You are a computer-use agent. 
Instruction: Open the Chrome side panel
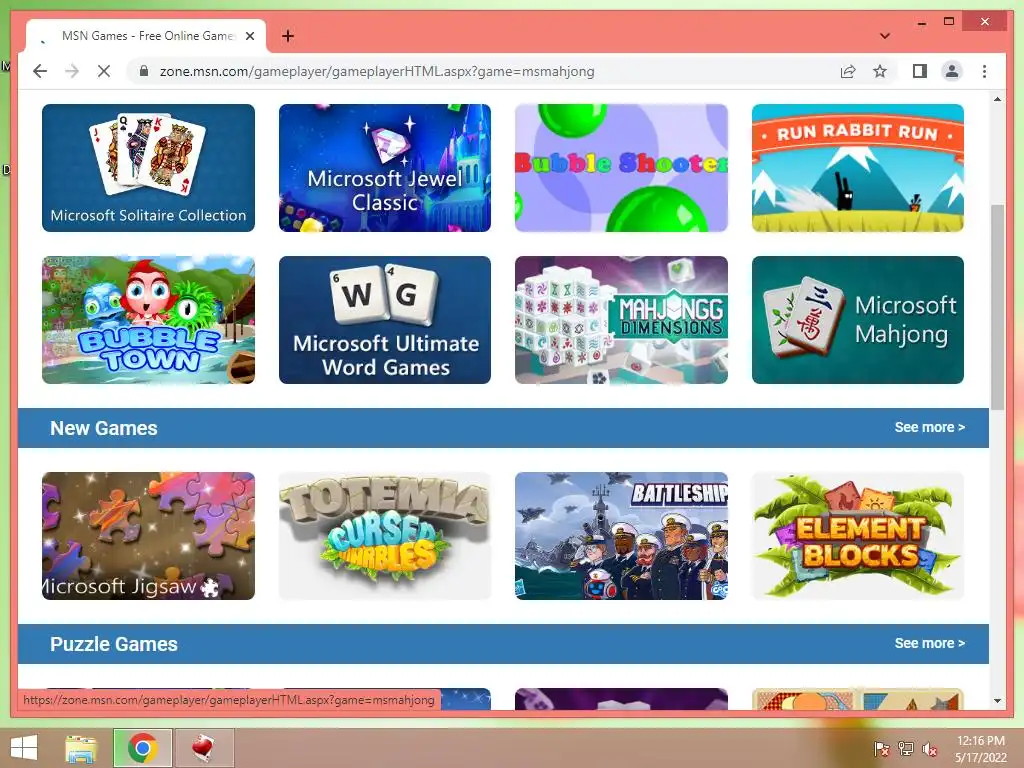[920, 71]
